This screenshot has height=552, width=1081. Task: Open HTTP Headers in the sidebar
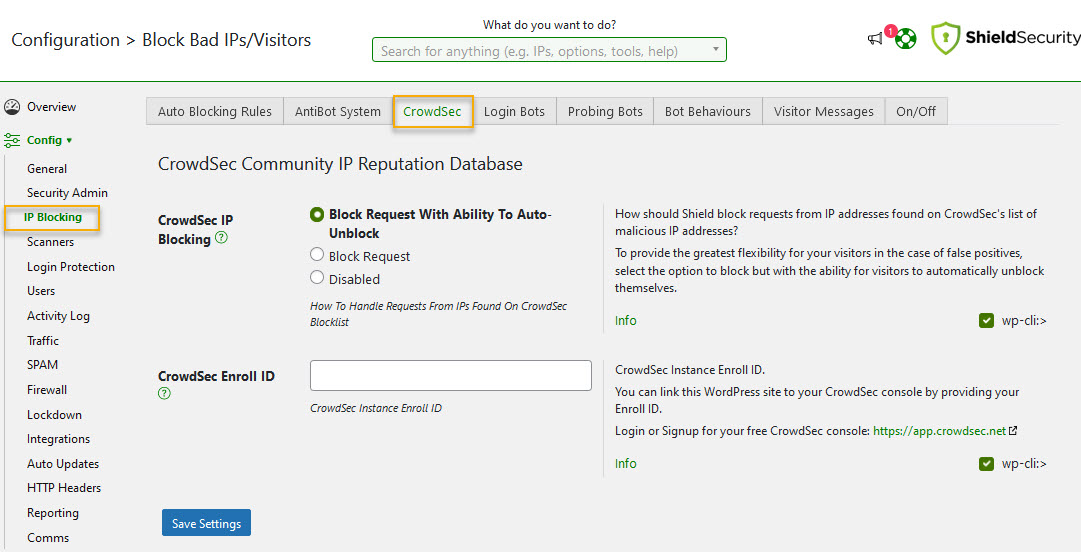tap(63, 488)
